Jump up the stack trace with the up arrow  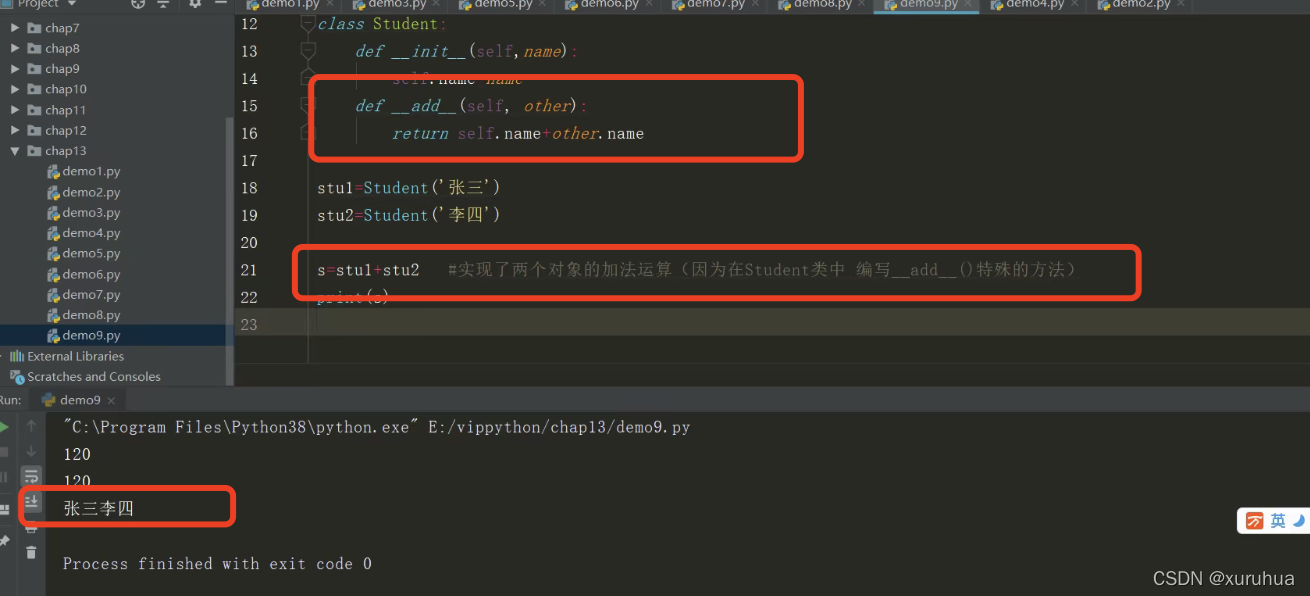[x=31, y=427]
